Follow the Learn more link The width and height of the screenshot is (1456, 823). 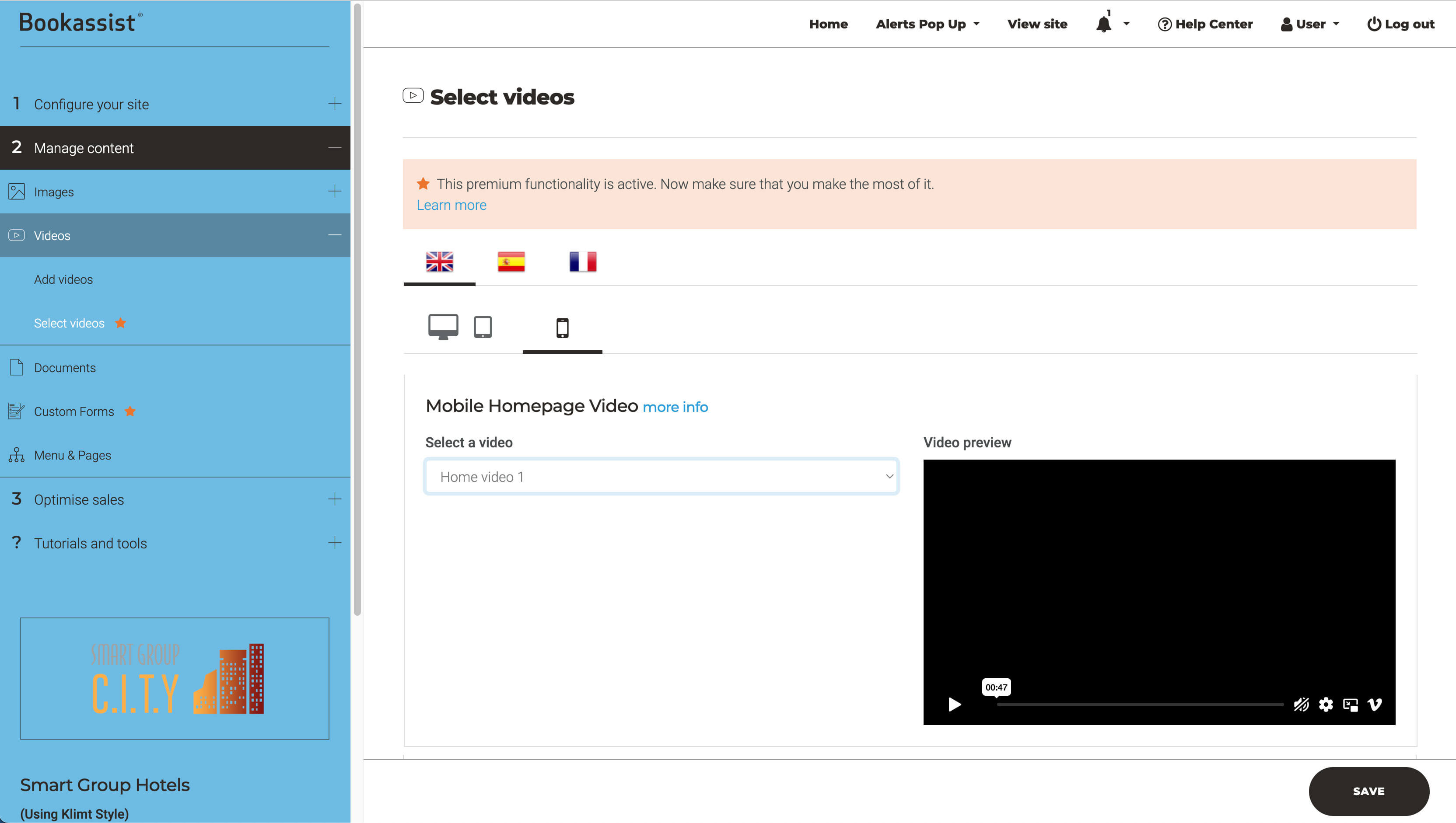tap(451, 205)
